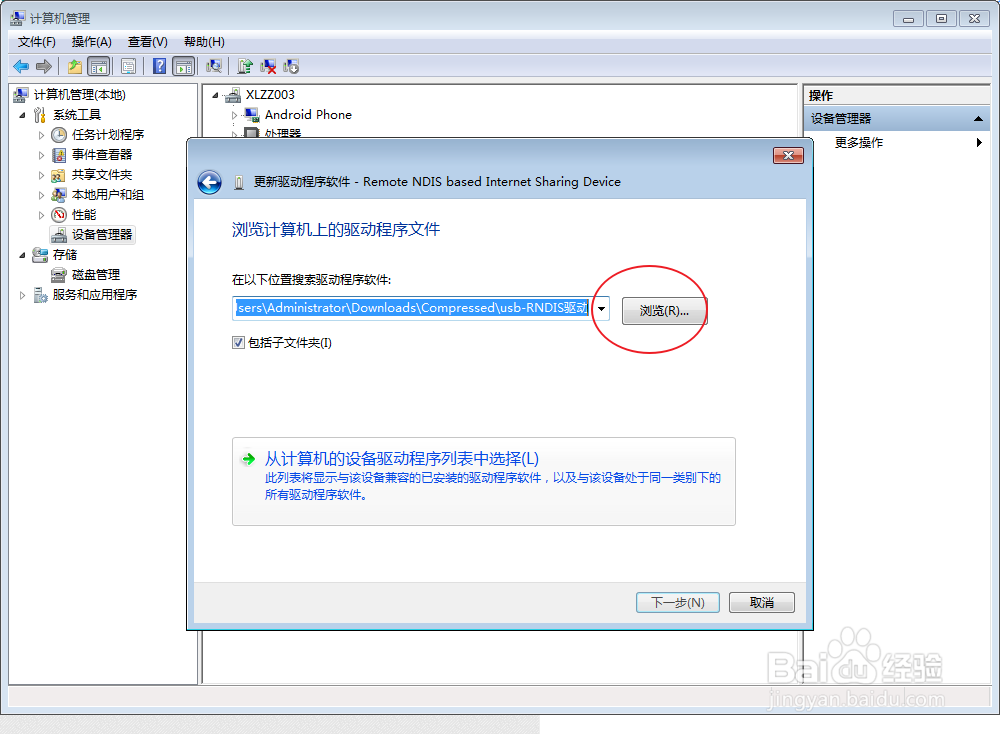Click the 事件查看器 icon
Screen dimensions: 1000x734
[x=59, y=155]
